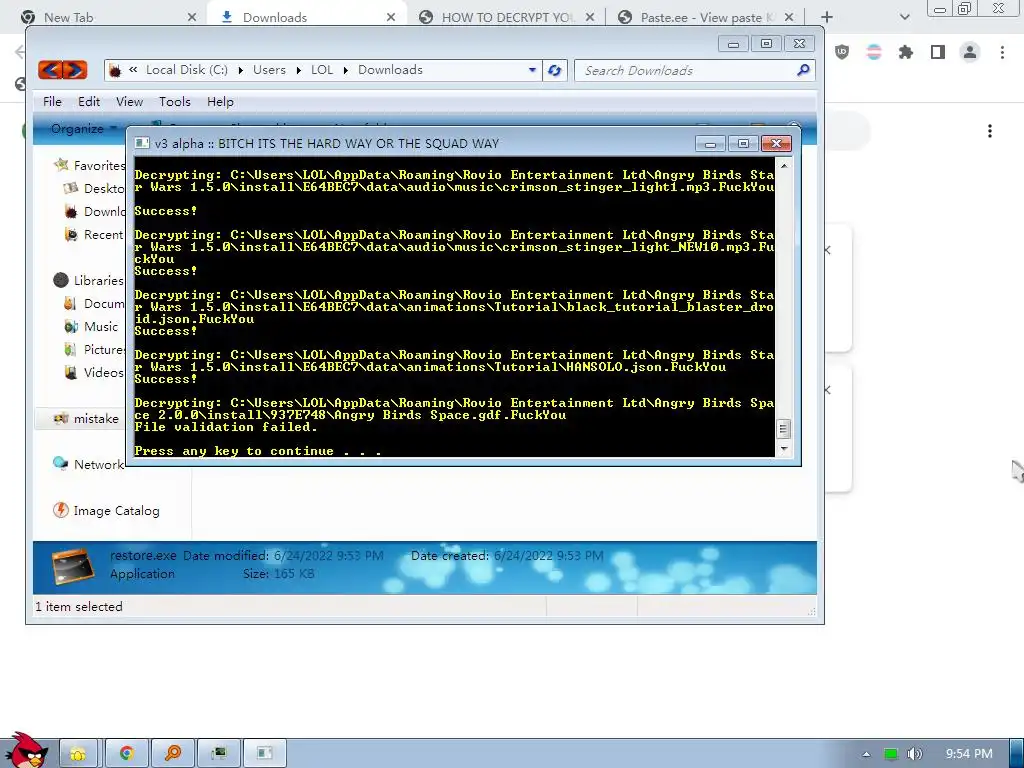Select Libraries in navigation pane
1024x768 pixels.
89,280
